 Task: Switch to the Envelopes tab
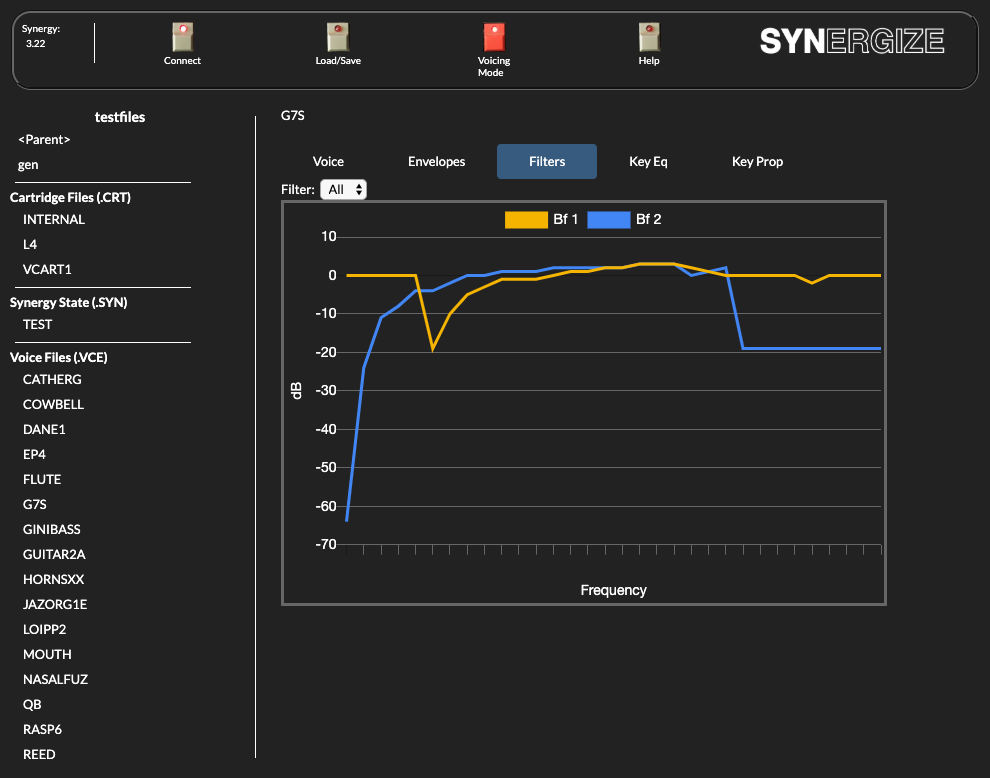coord(436,162)
